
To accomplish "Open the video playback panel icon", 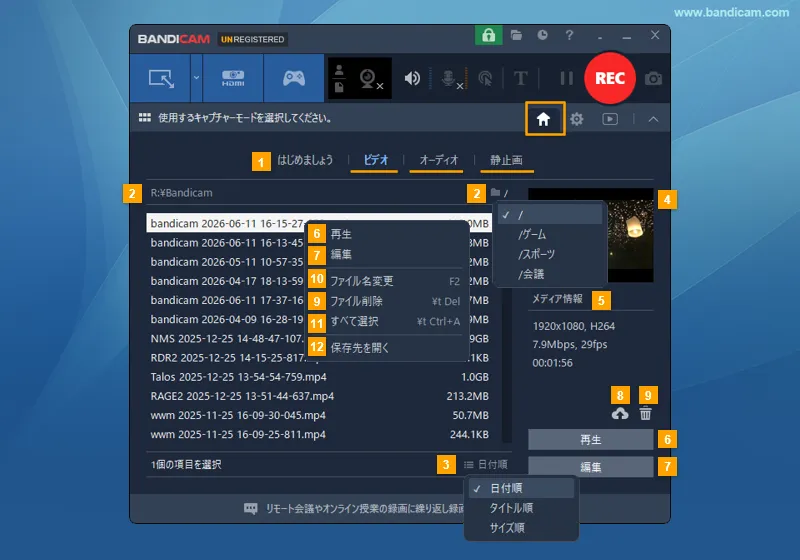I will [x=610, y=119].
